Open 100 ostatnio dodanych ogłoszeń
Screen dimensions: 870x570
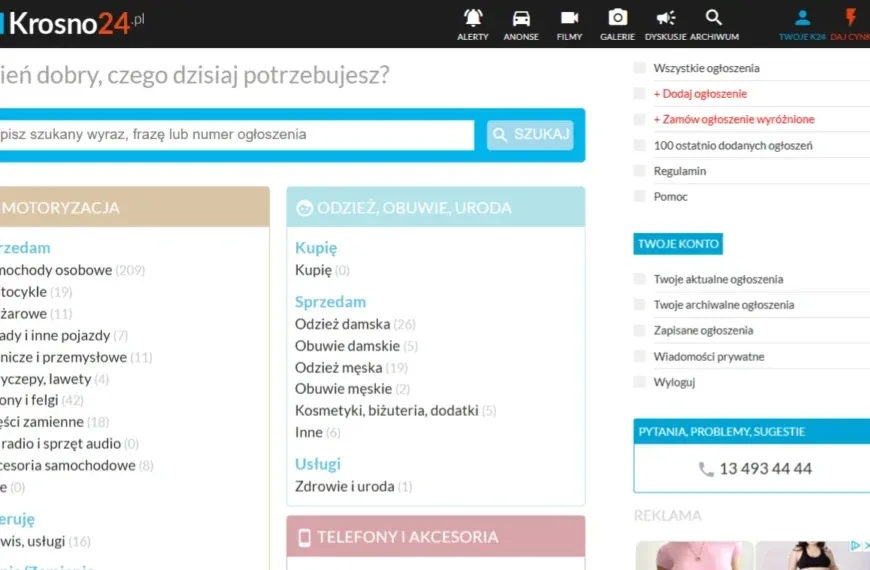click(732, 145)
